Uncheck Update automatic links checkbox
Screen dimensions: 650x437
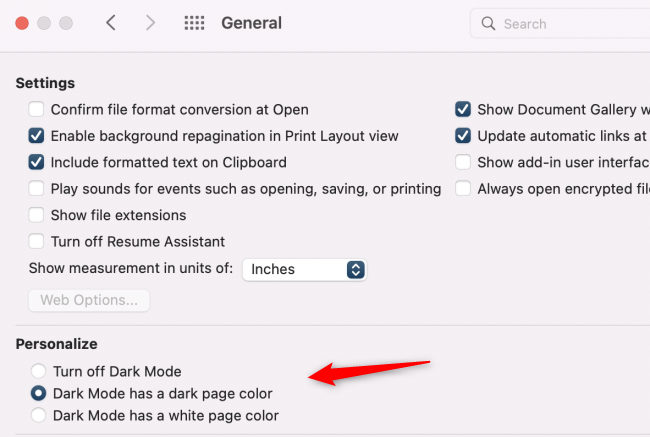point(463,136)
